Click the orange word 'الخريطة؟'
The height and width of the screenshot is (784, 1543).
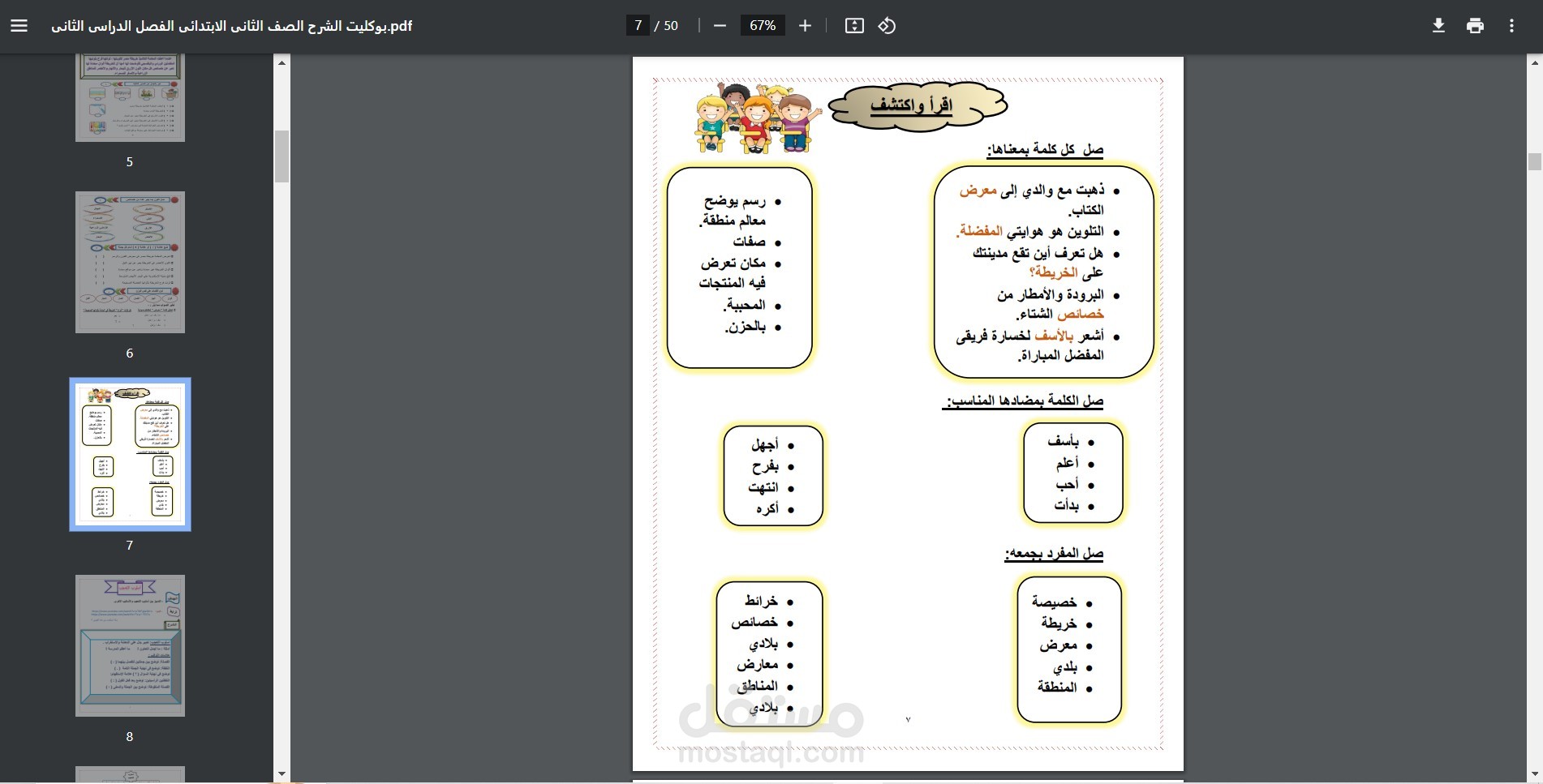click(x=1053, y=273)
